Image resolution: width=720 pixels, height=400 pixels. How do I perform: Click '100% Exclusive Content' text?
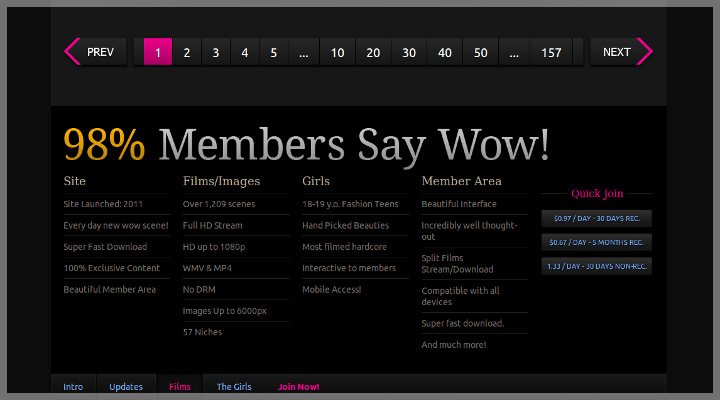point(112,268)
